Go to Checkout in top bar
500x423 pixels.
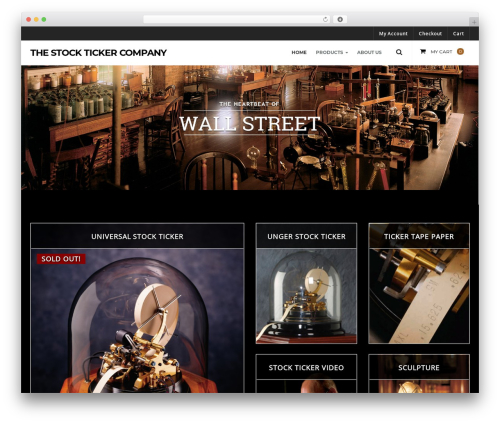click(x=430, y=34)
